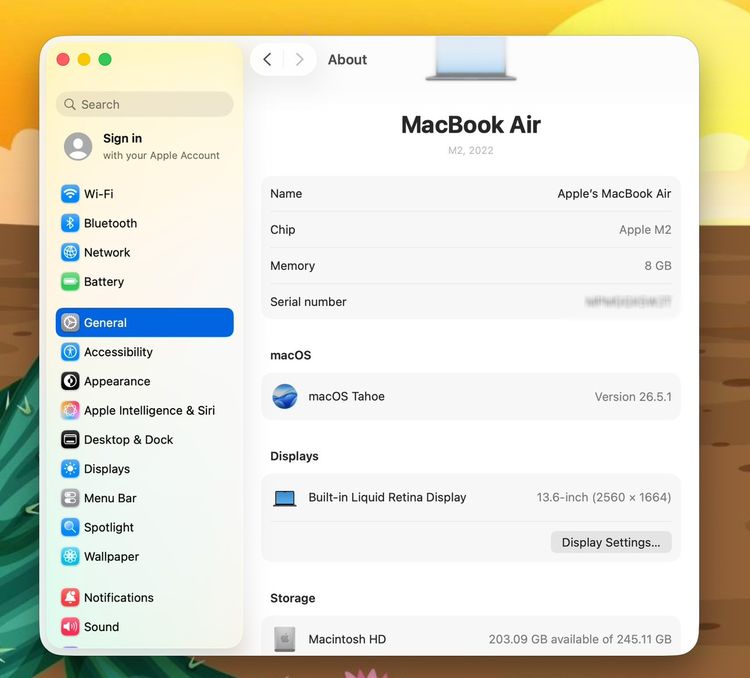Sign in with your Apple Account

point(143,146)
